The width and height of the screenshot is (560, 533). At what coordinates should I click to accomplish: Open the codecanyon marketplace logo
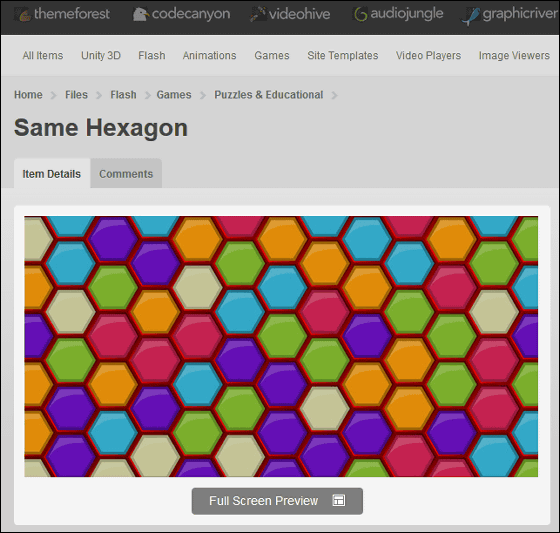pyautogui.click(x=182, y=14)
